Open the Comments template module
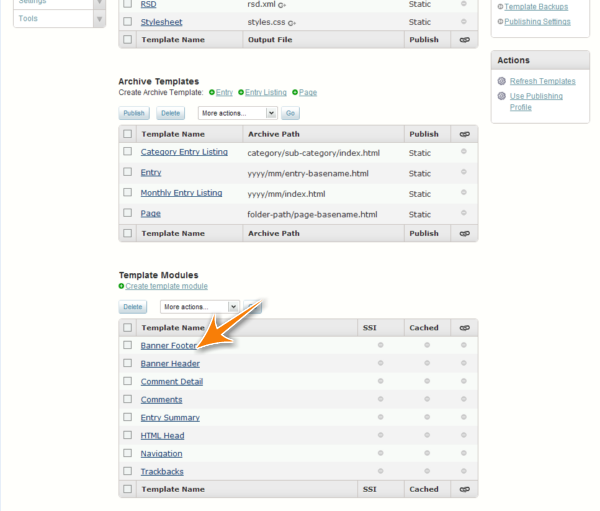The image size is (600, 511). (161, 400)
